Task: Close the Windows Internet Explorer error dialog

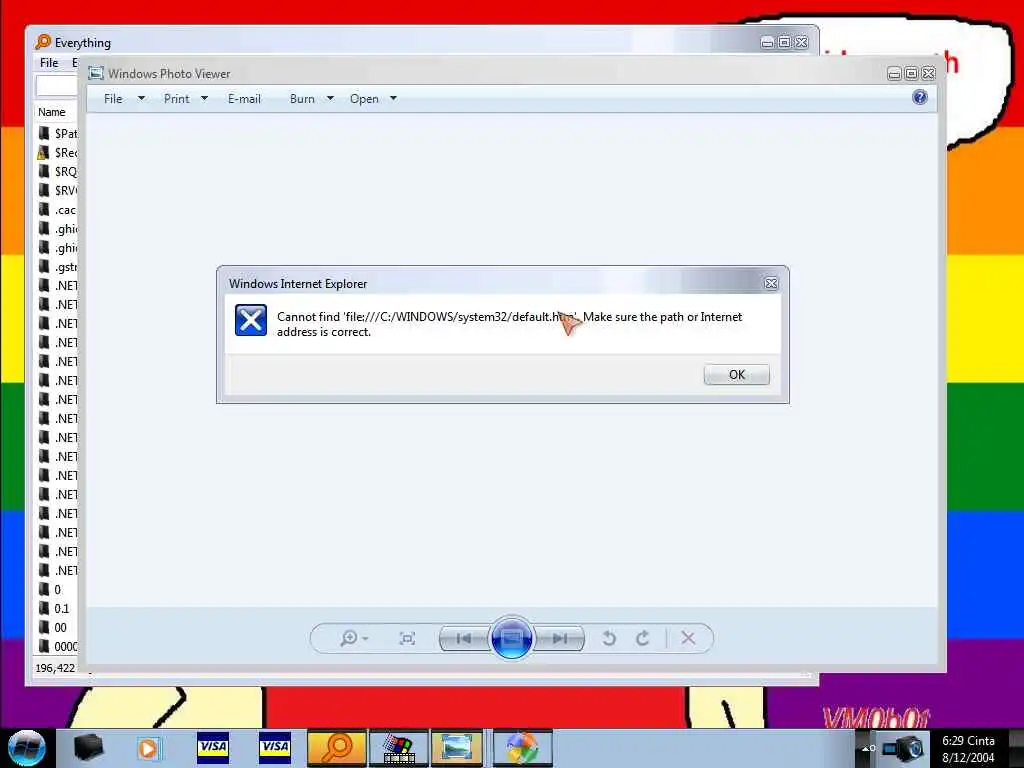Action: (x=771, y=283)
